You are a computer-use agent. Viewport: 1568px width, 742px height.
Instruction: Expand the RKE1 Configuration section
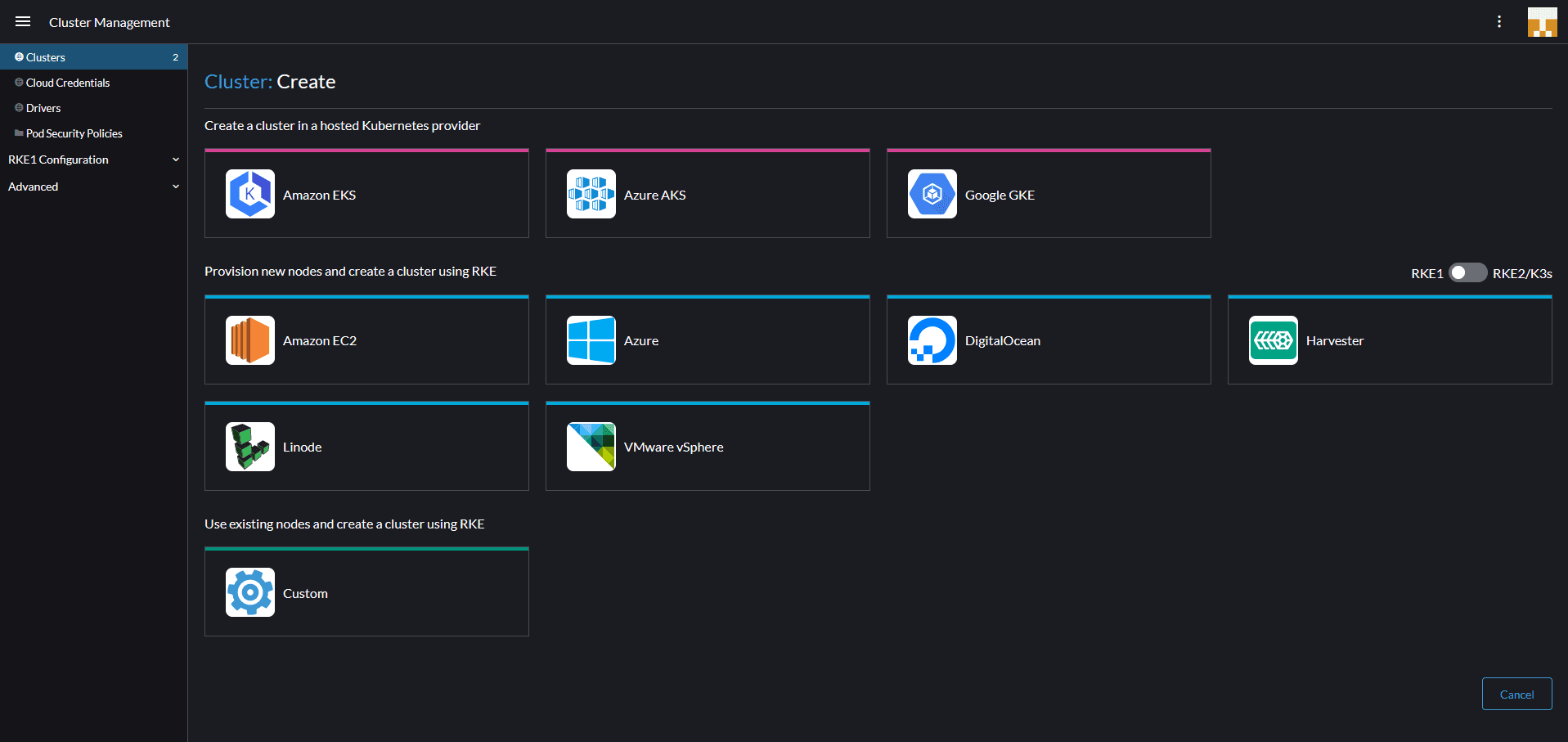coord(93,160)
